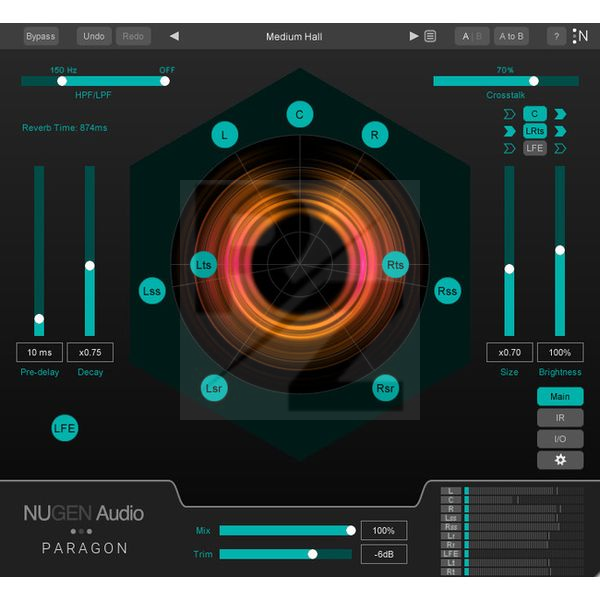Select the Lss side speaker node
Viewport: 600px width, 600px height.
click(152, 291)
